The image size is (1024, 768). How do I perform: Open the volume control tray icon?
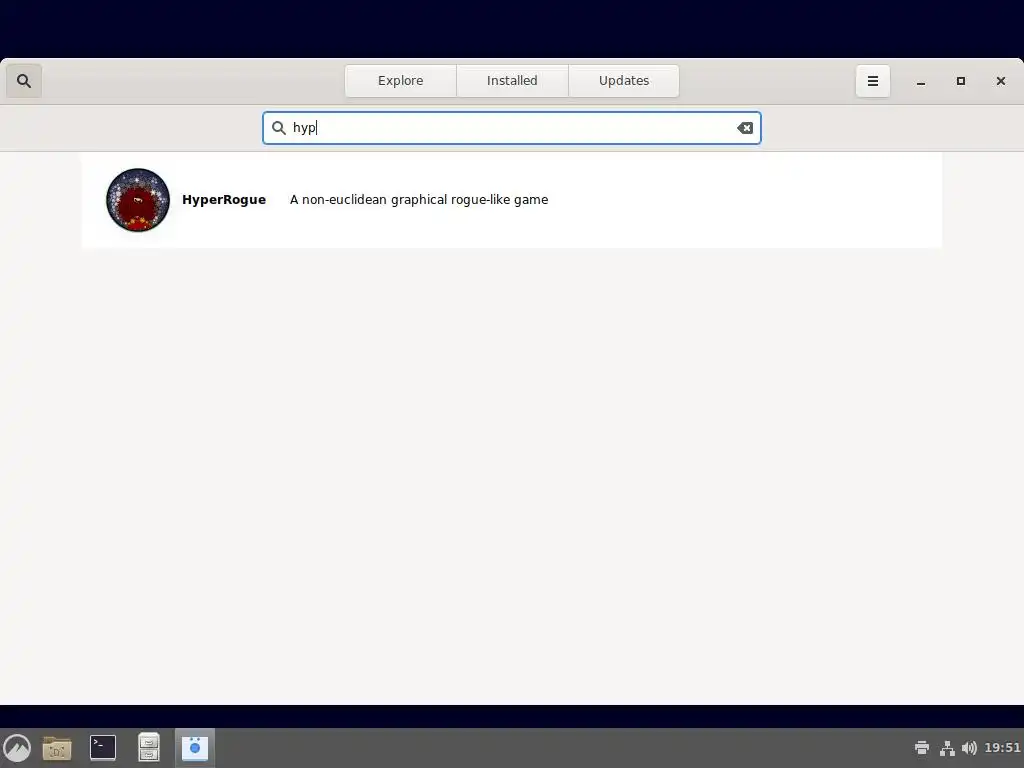click(969, 748)
